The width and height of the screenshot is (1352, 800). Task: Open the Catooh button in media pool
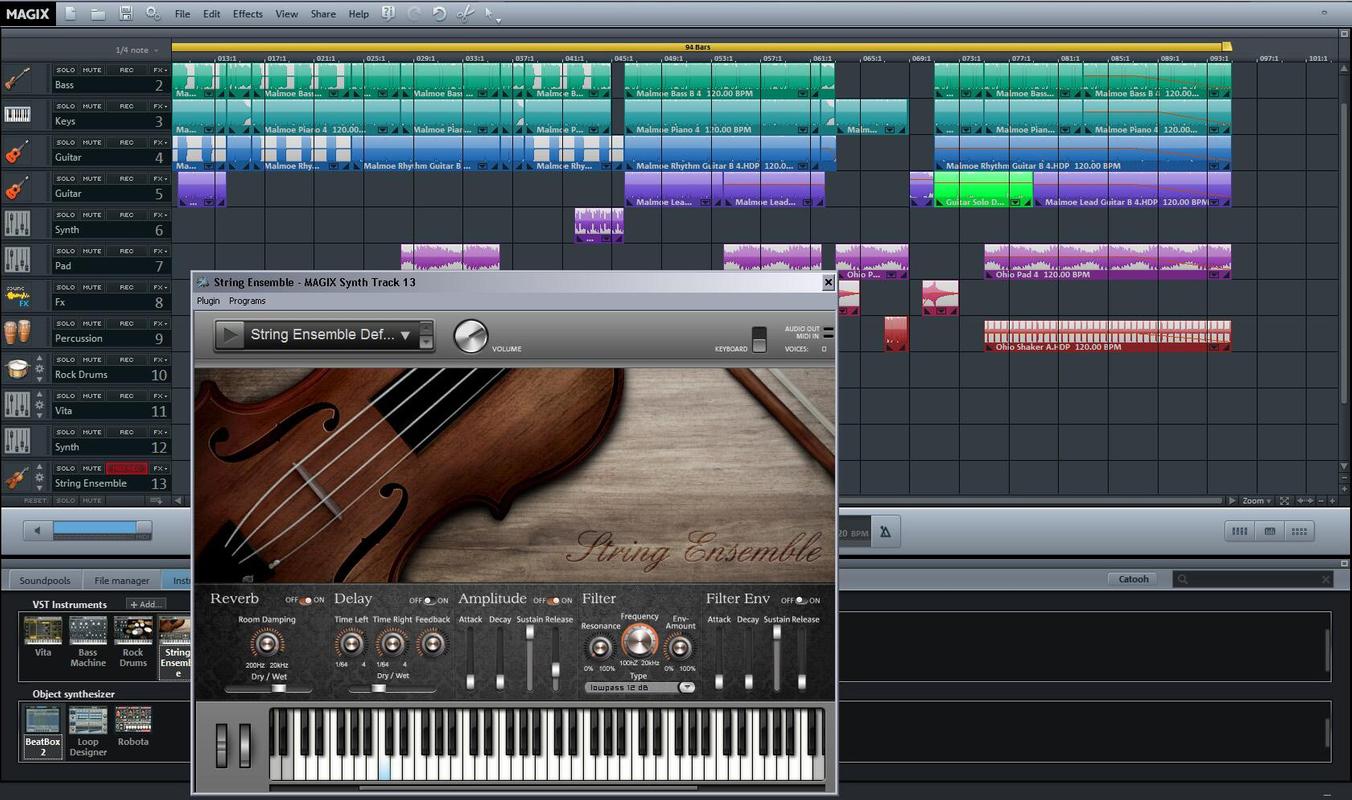pyautogui.click(x=1133, y=579)
